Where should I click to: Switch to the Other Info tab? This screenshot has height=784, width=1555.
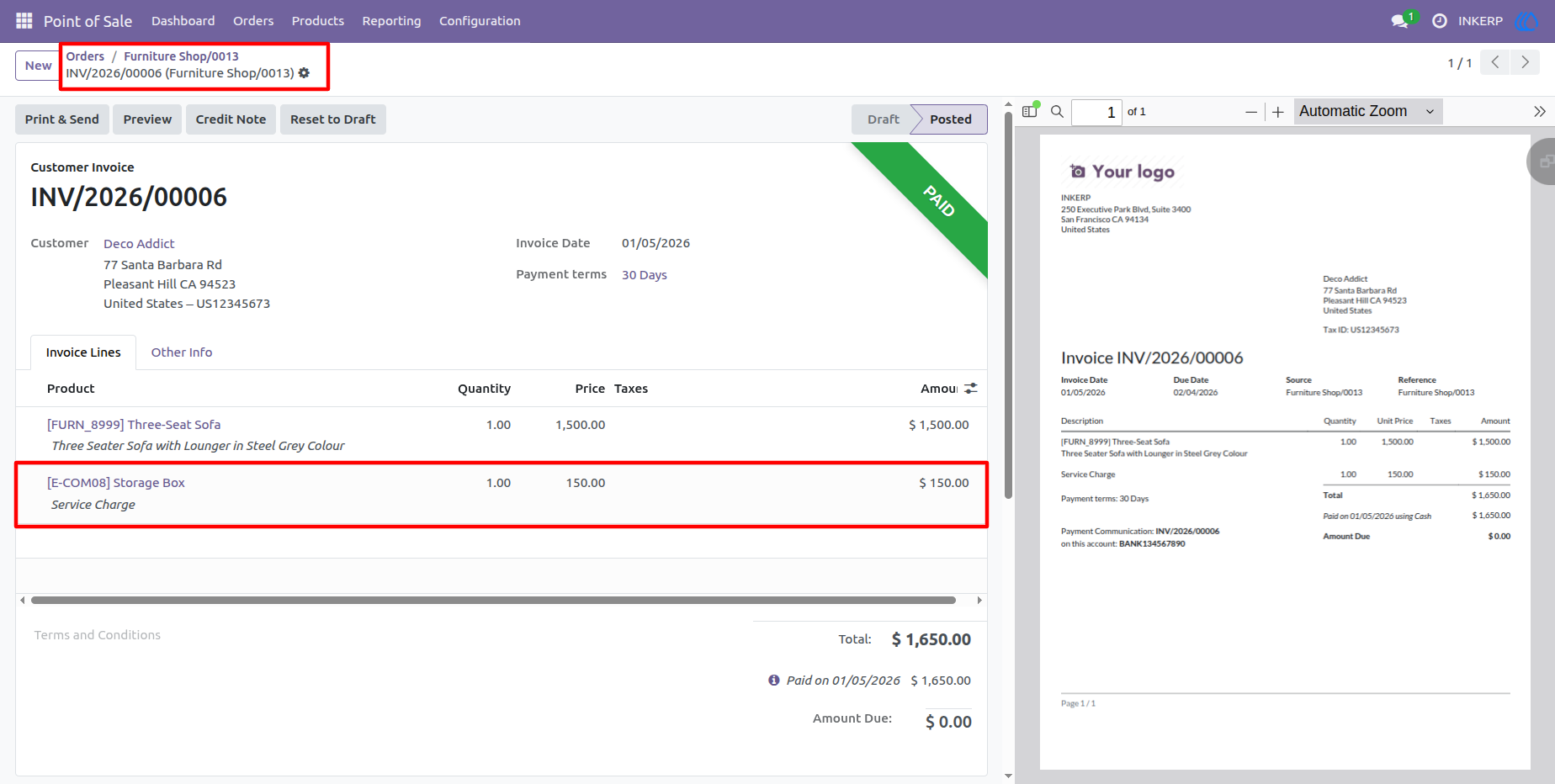coord(182,352)
